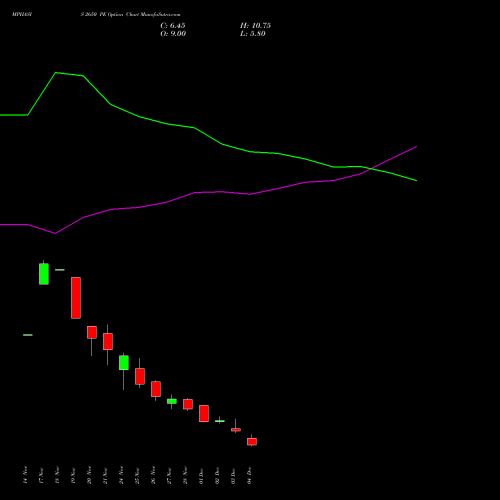
Task: Click the open value O: 9.00
Action: click(x=173, y=34)
